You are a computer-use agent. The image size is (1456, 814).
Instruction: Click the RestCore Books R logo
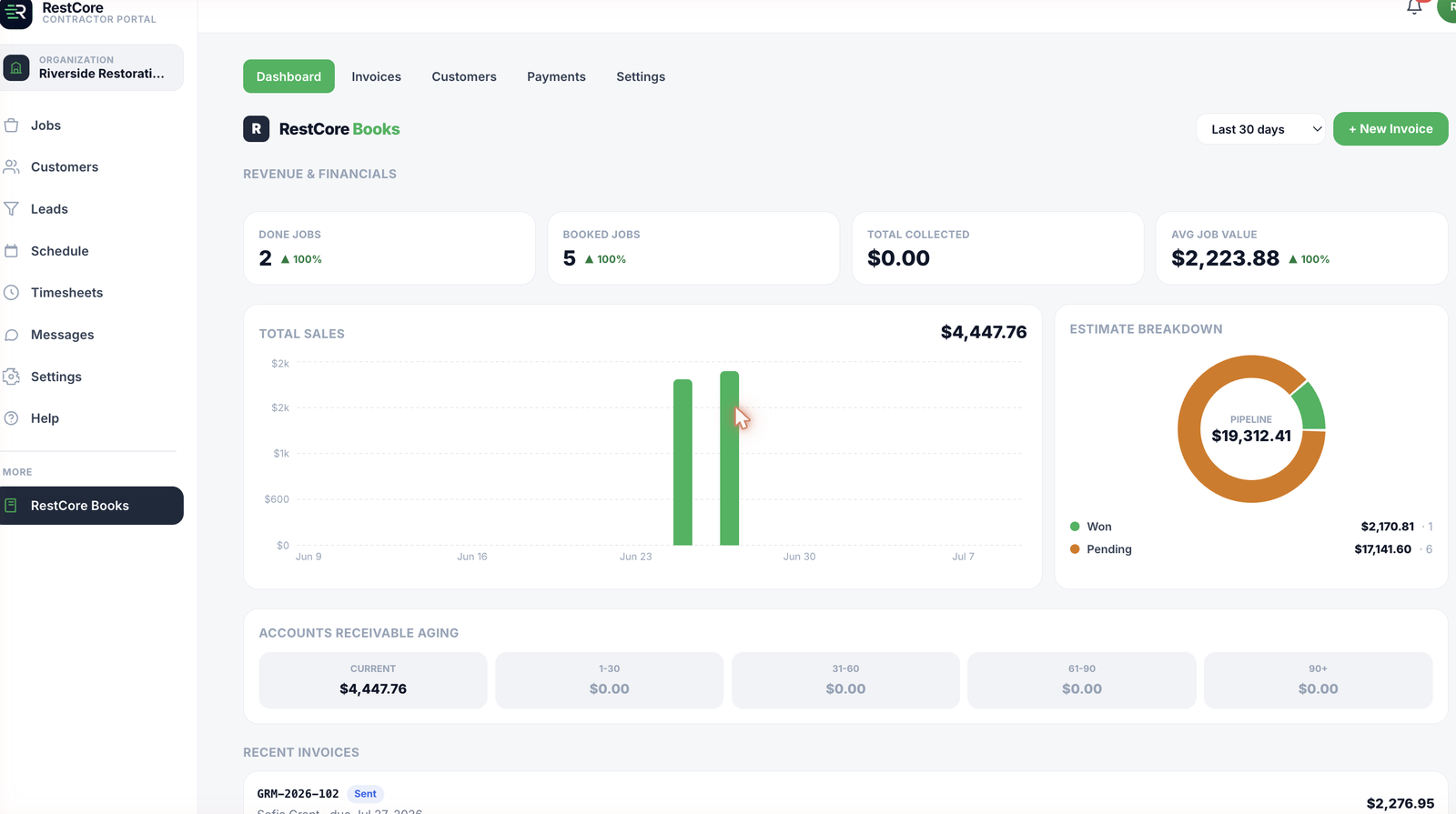(x=256, y=129)
